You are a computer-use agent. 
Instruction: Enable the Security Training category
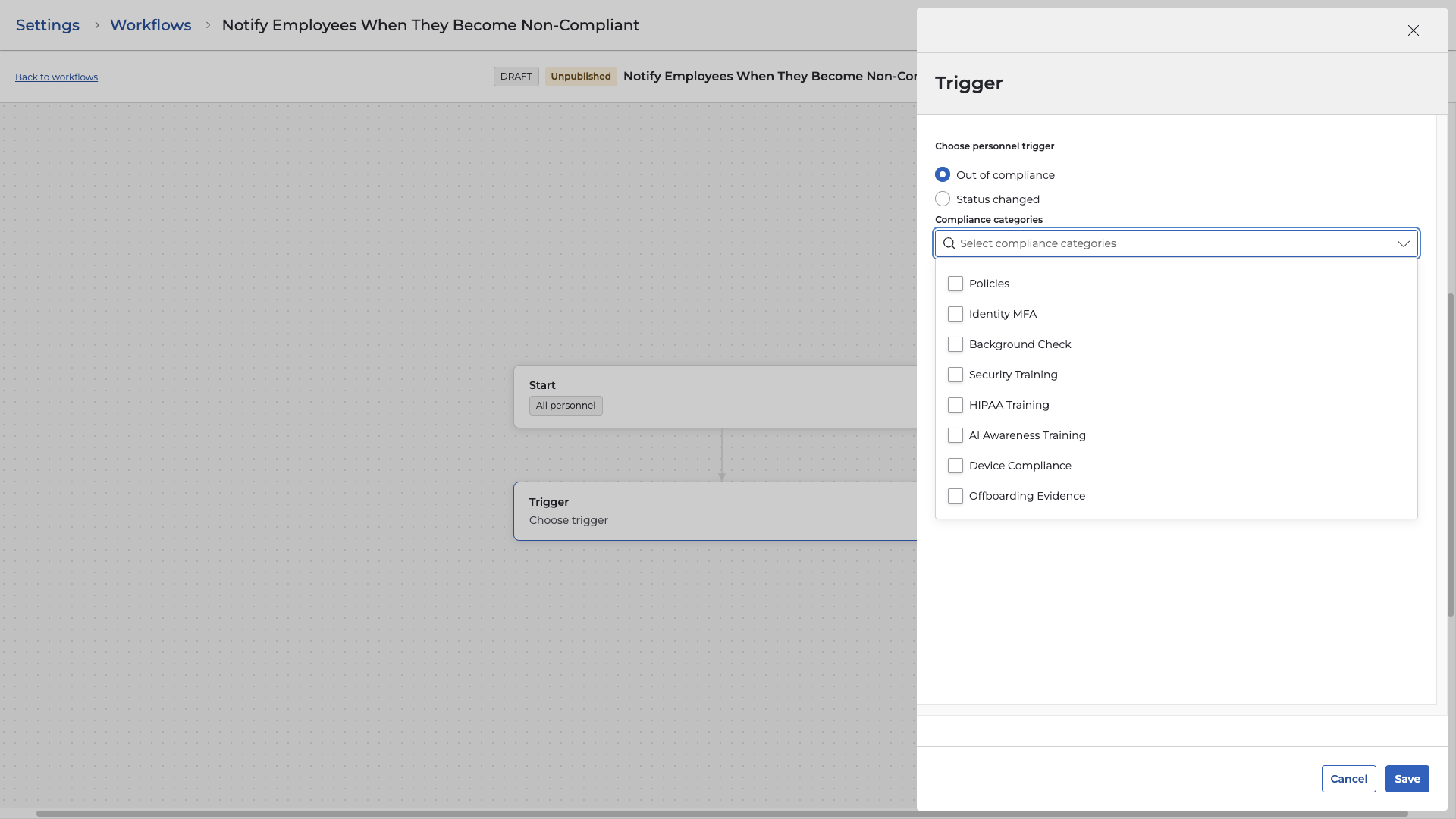point(955,375)
